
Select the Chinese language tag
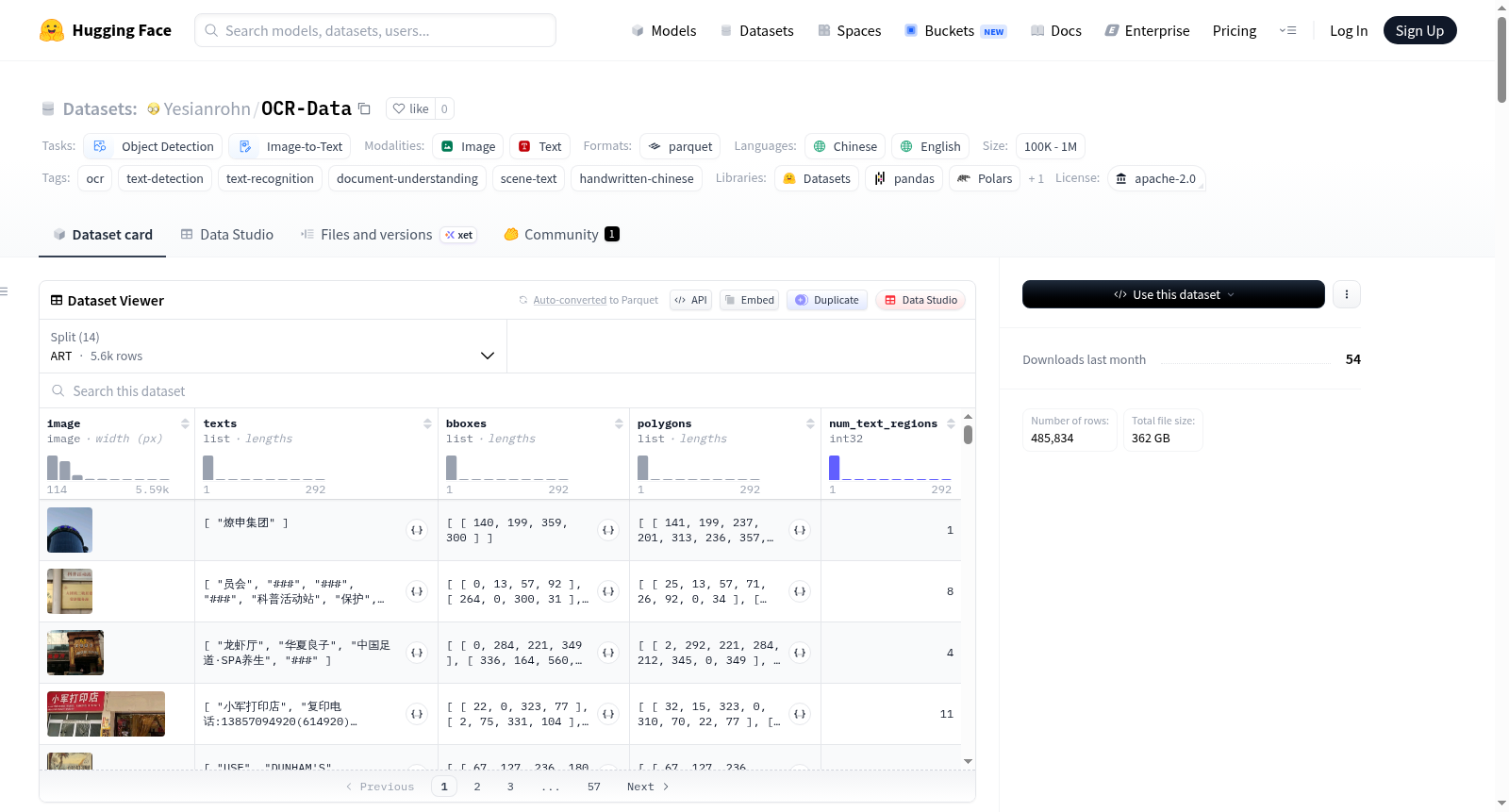[845, 146]
